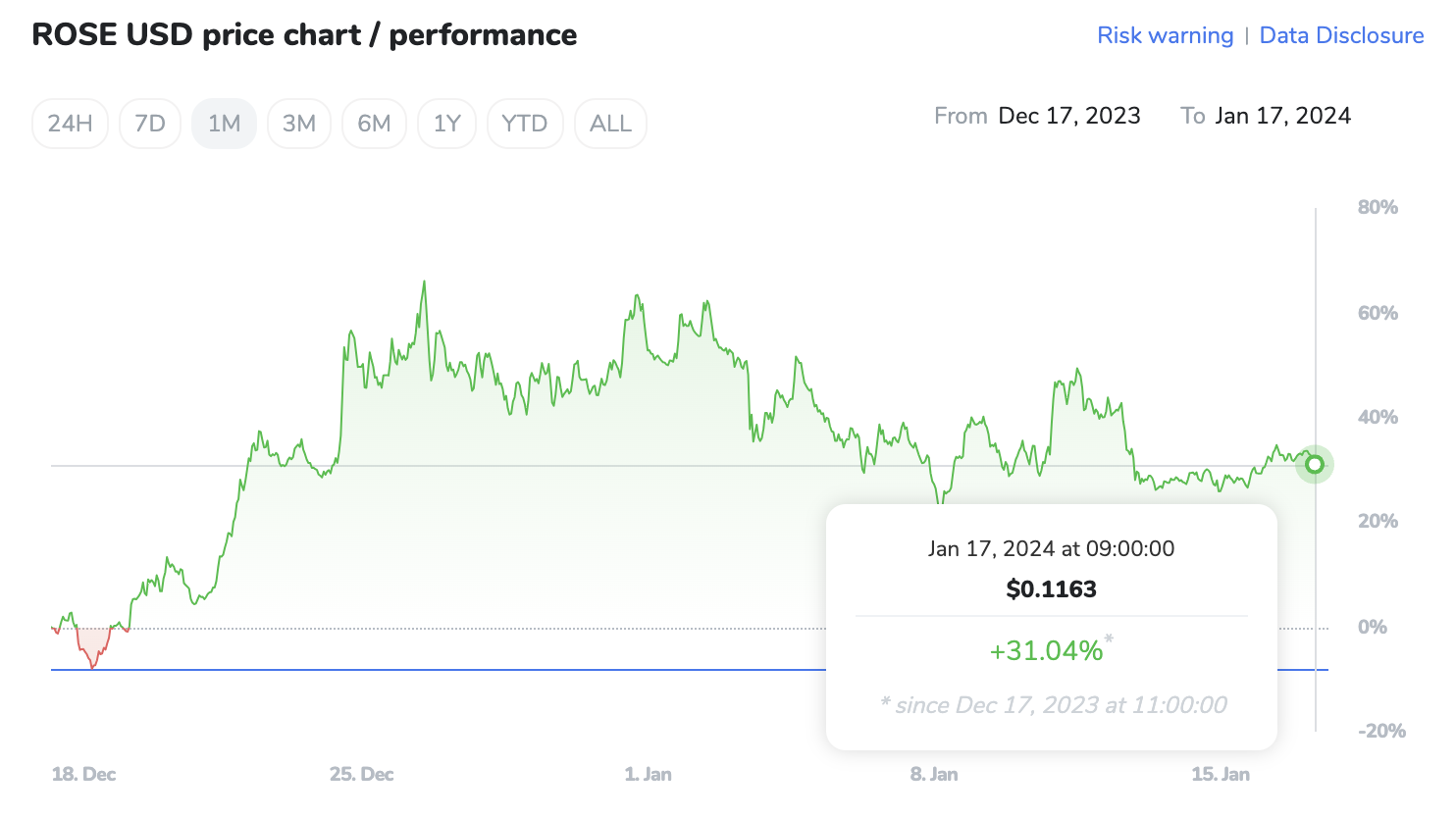
Task: Choose the 1M range button
Action: [224, 124]
